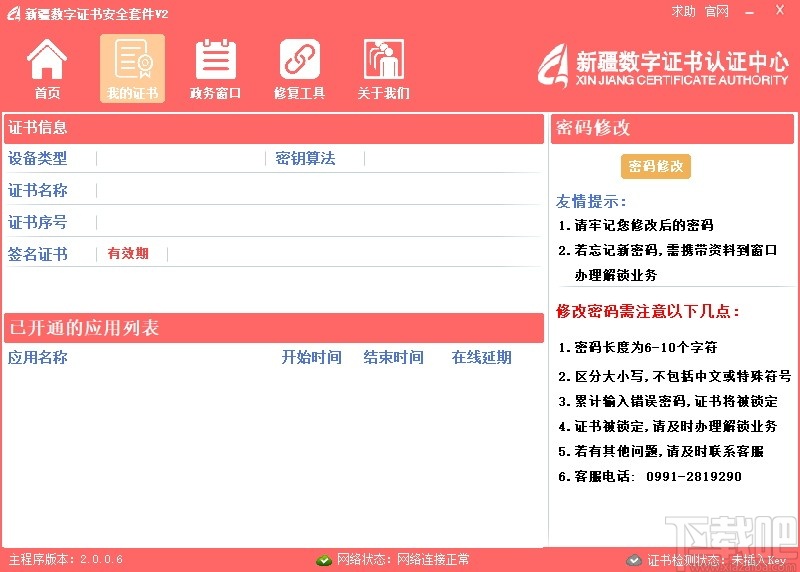The image size is (800, 572).
Task: Click the 结束时间 column header
Action: point(393,357)
